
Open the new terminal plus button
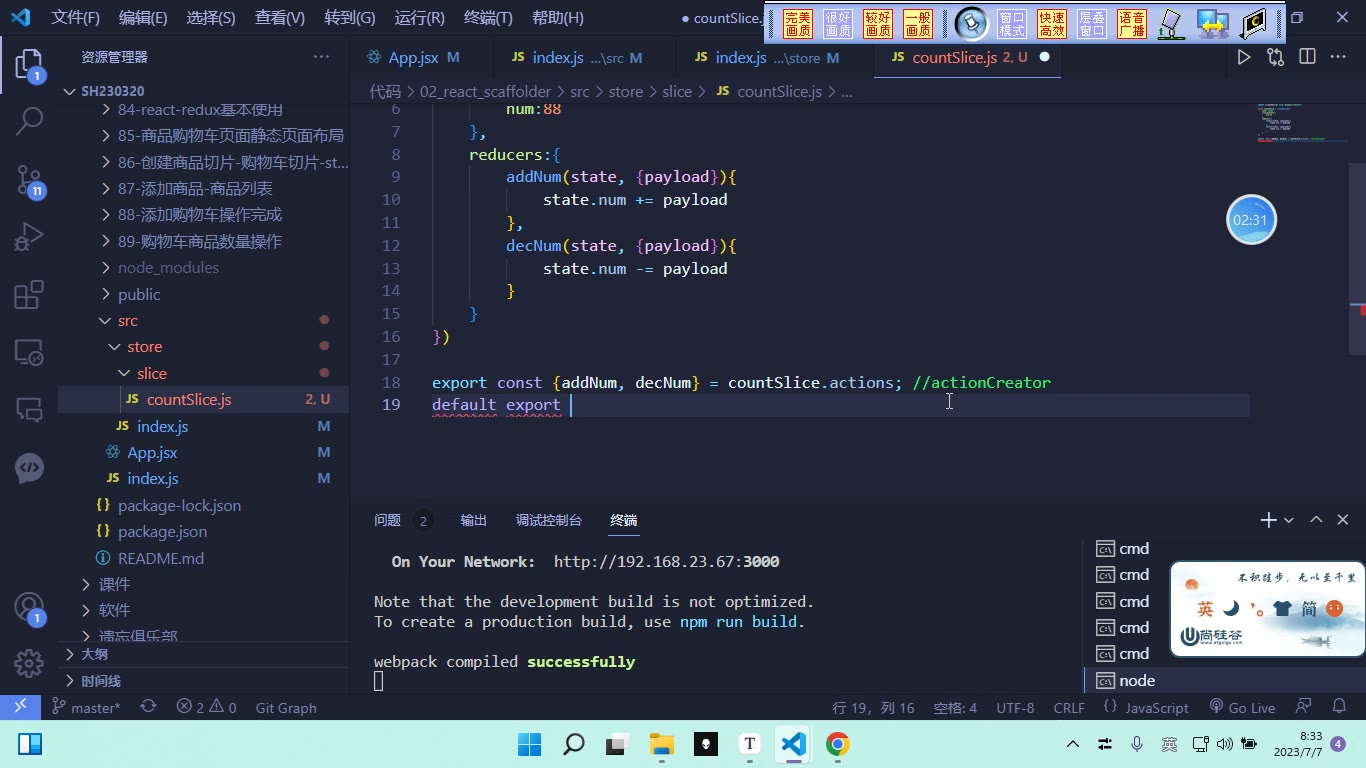click(x=1268, y=520)
